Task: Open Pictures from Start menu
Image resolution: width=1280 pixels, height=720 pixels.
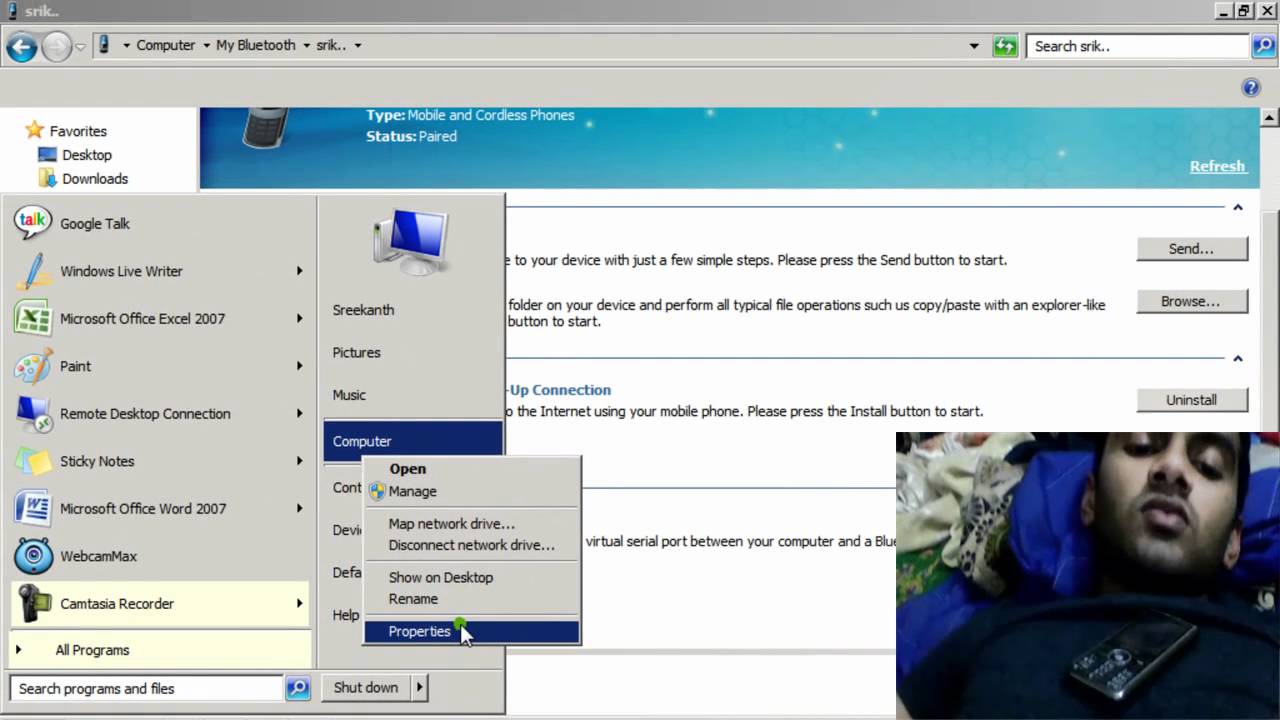Action: tap(356, 353)
